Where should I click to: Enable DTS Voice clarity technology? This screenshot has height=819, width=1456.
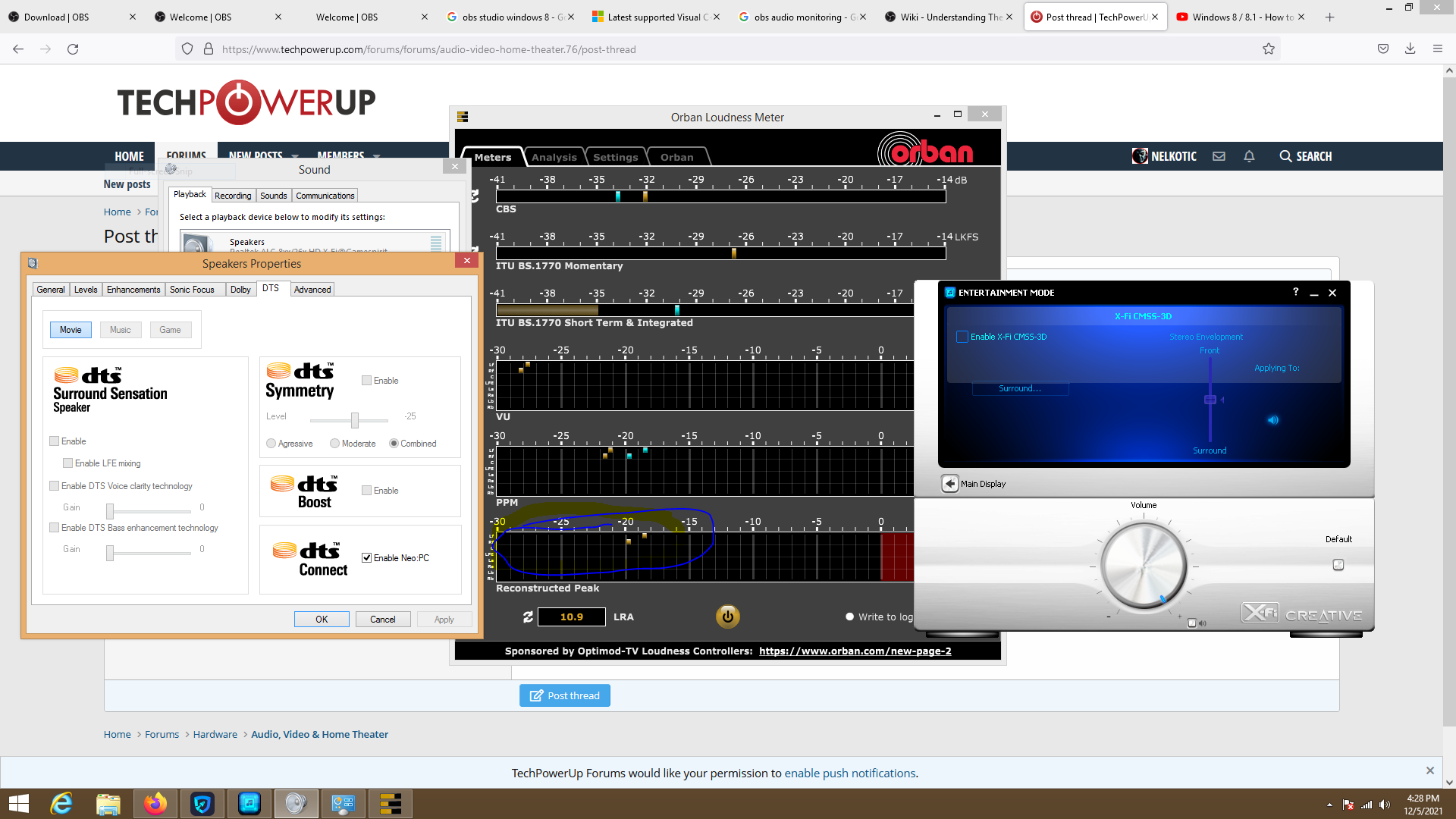point(54,486)
